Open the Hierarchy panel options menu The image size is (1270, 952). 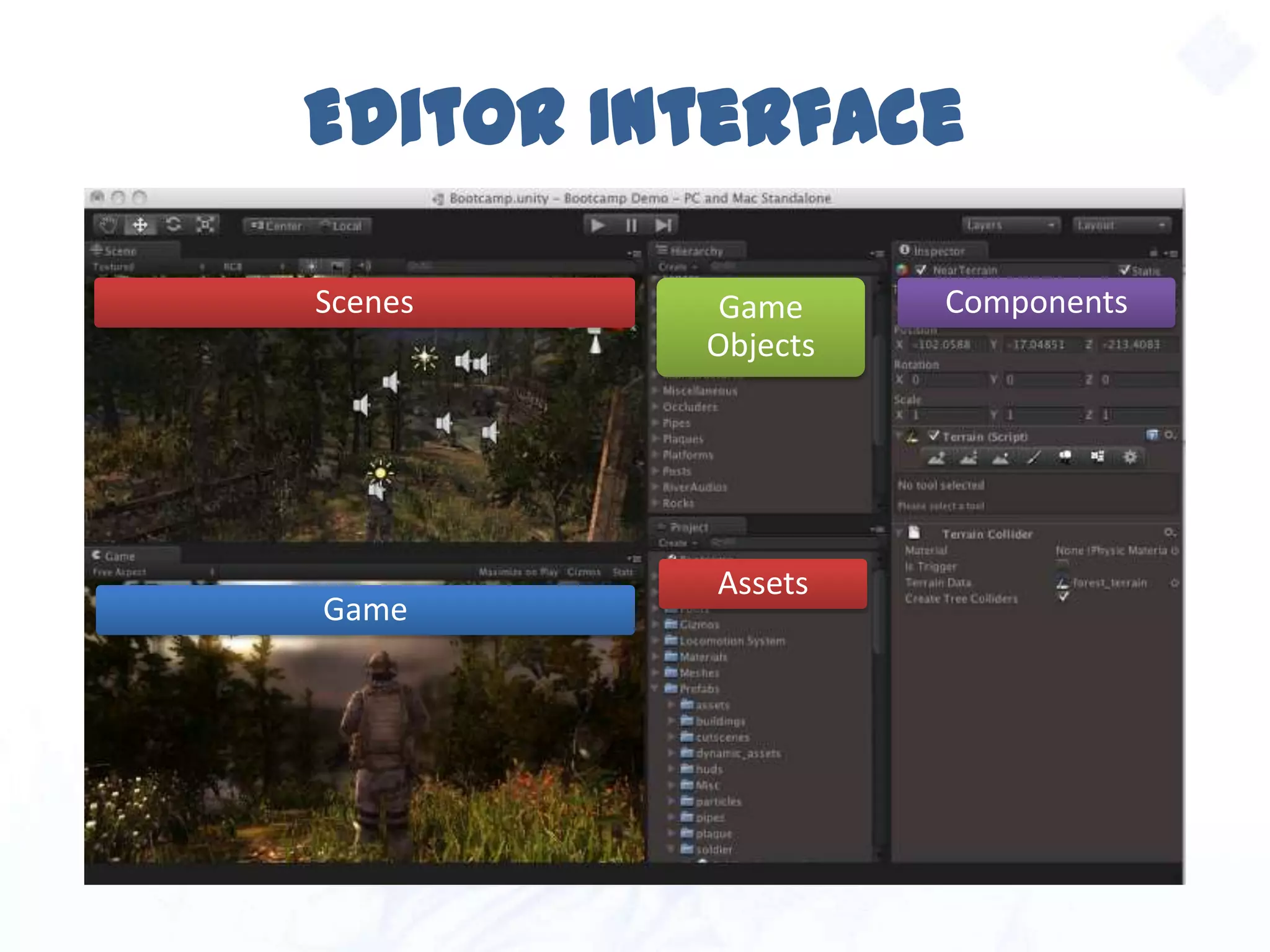pyautogui.click(x=877, y=253)
